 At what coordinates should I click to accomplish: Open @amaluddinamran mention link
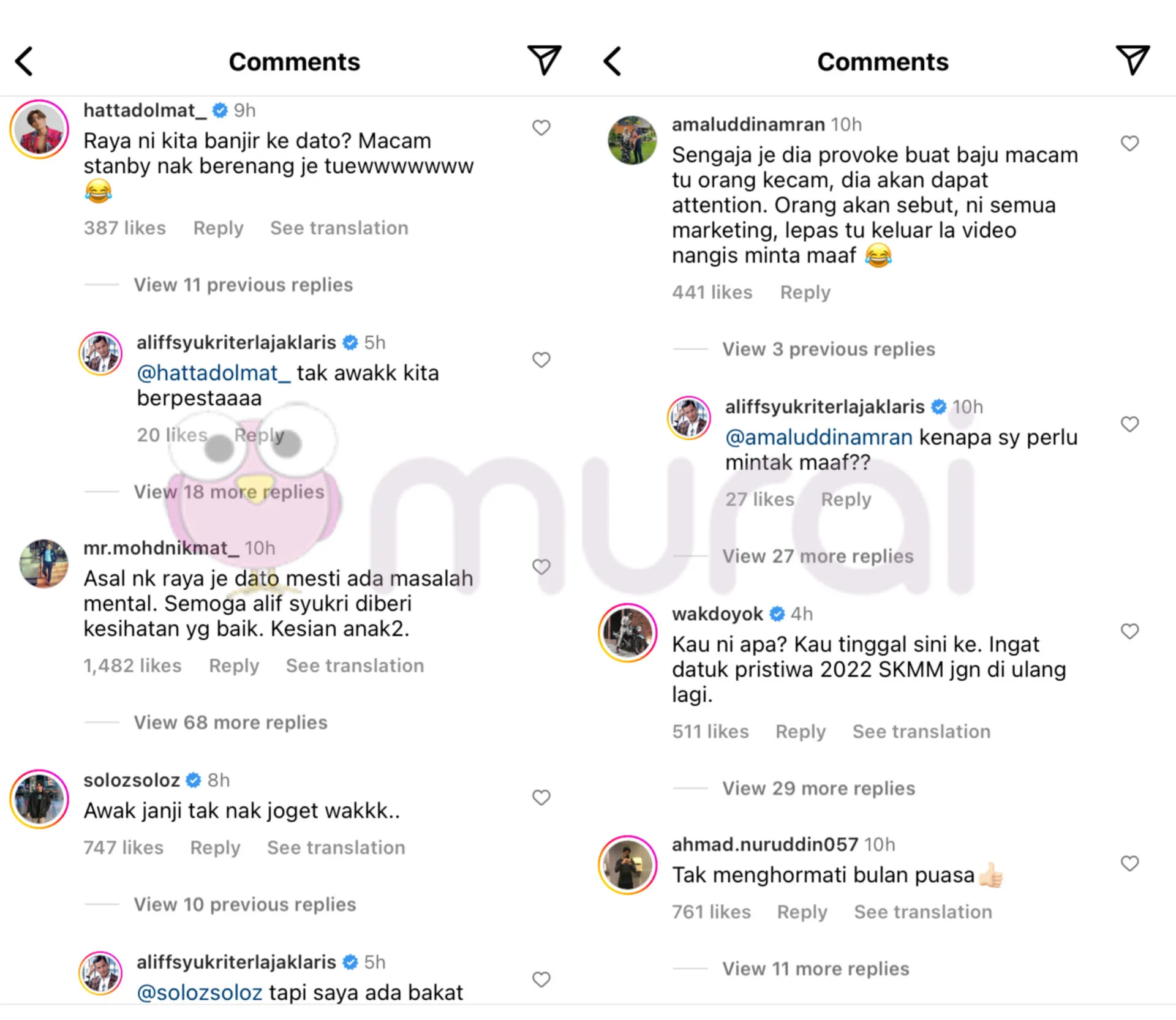click(818, 437)
